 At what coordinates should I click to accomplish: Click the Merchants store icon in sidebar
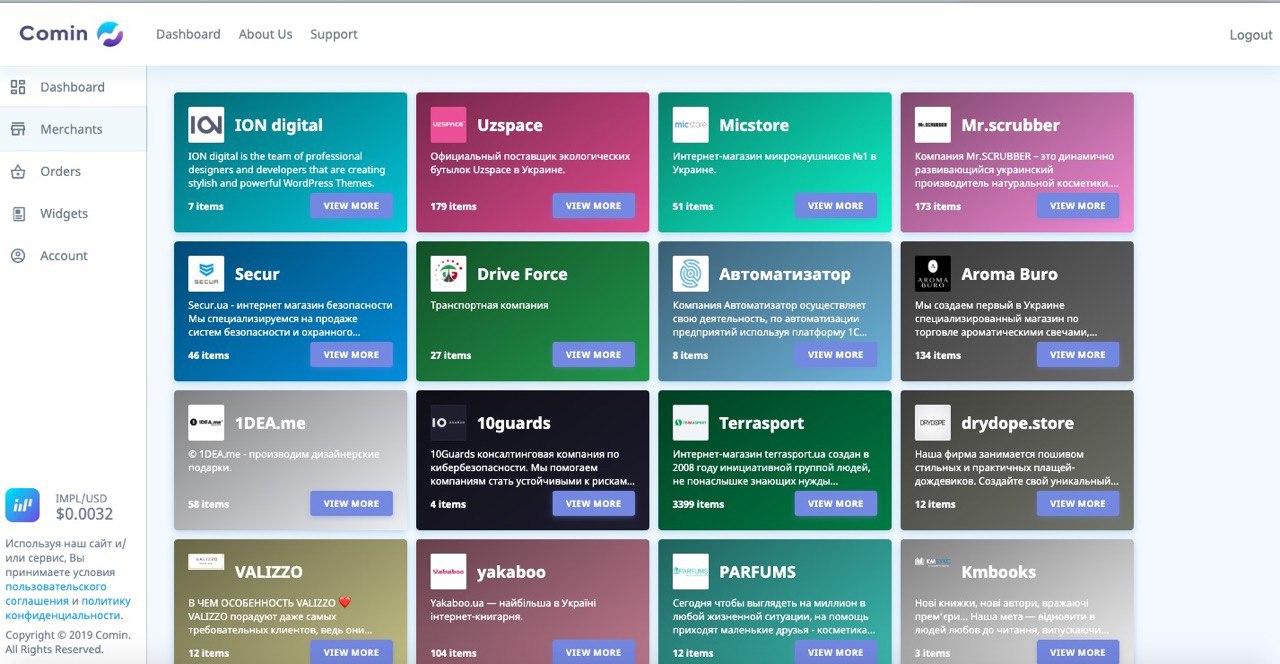[x=18, y=129]
